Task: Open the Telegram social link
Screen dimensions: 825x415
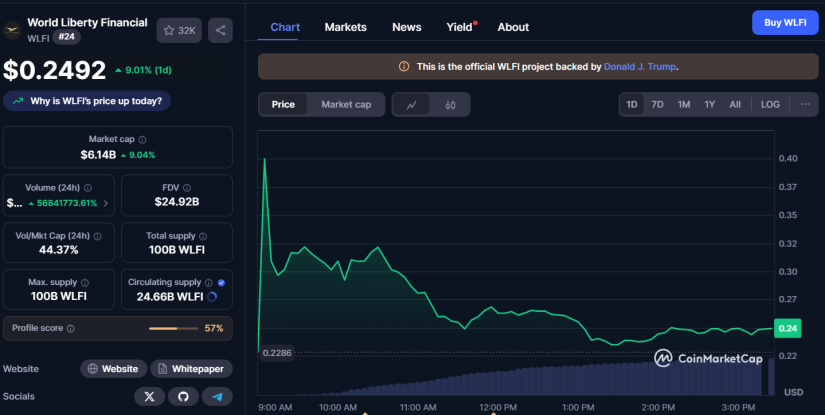Action: (217, 397)
